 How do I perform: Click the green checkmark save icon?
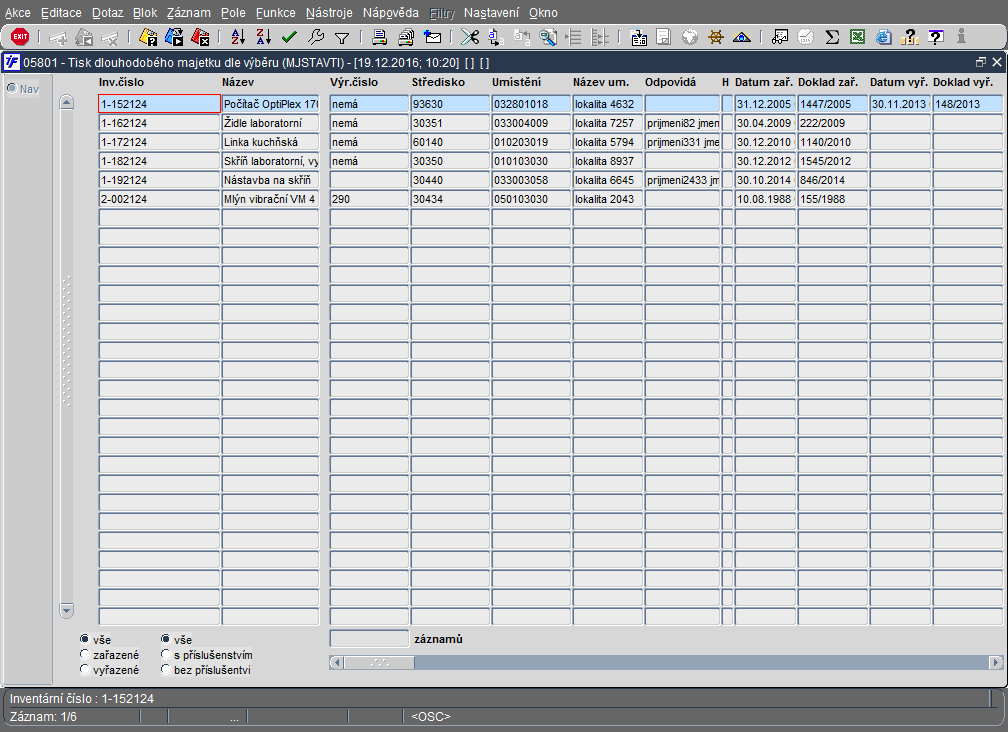pyautogui.click(x=289, y=37)
